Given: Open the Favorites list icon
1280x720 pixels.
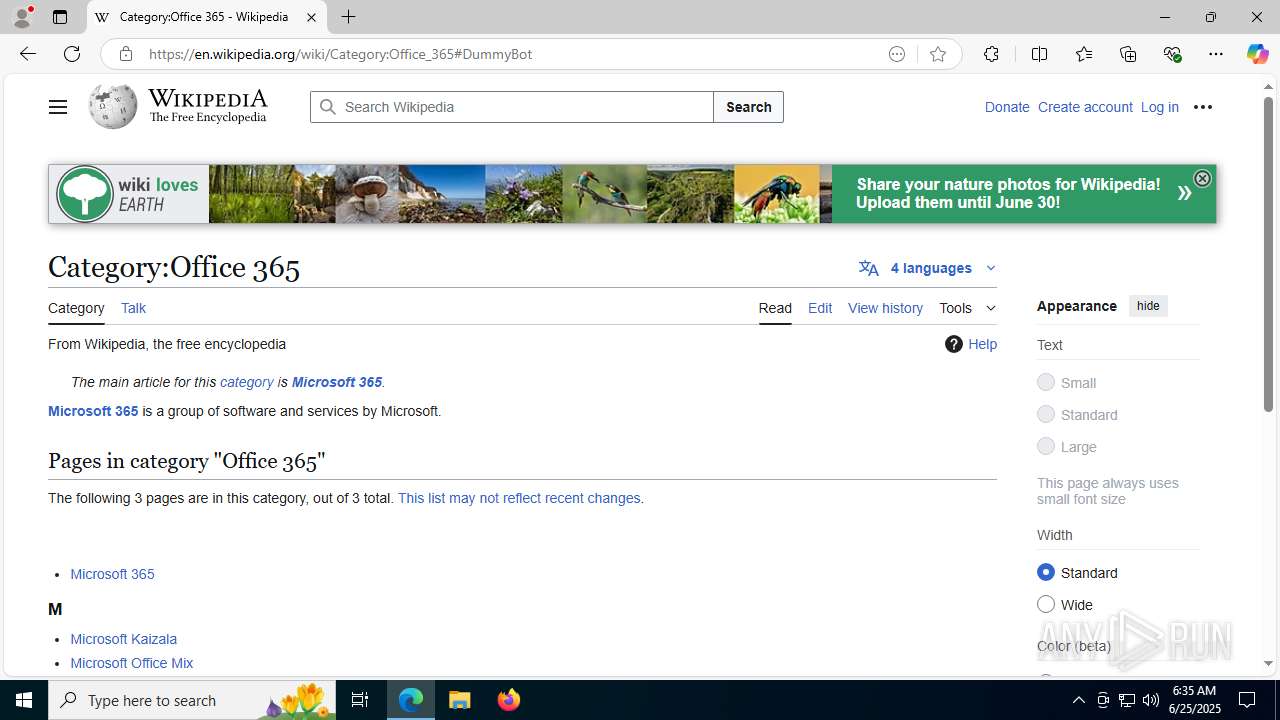Looking at the screenshot, I should click(x=1084, y=54).
